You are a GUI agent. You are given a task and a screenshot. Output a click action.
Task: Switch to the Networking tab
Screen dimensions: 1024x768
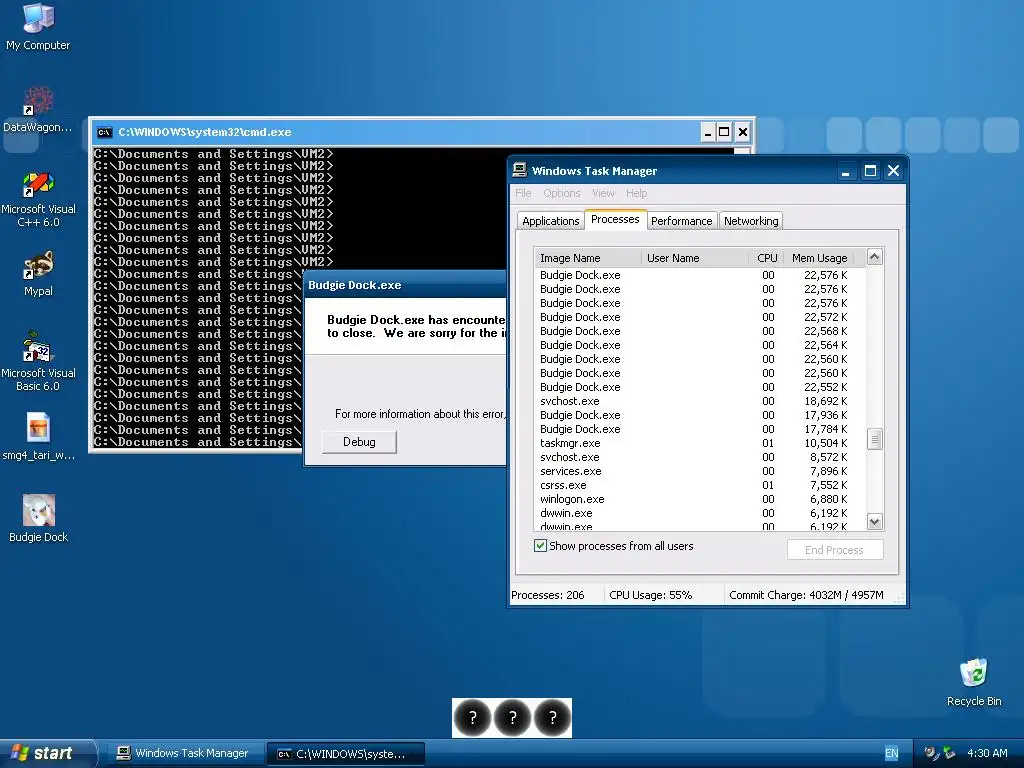tap(751, 221)
